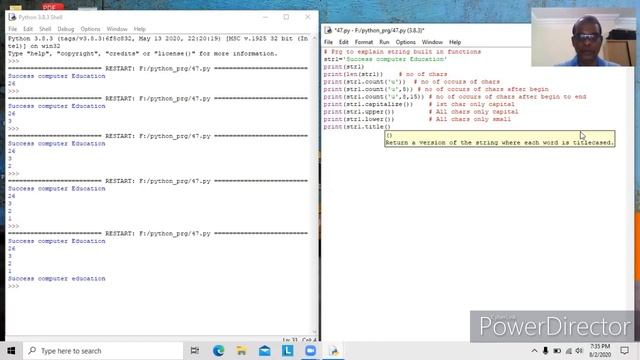Open Edit menu in 47.py editor window
This screenshot has width=640, height=360.
coord(344,42)
